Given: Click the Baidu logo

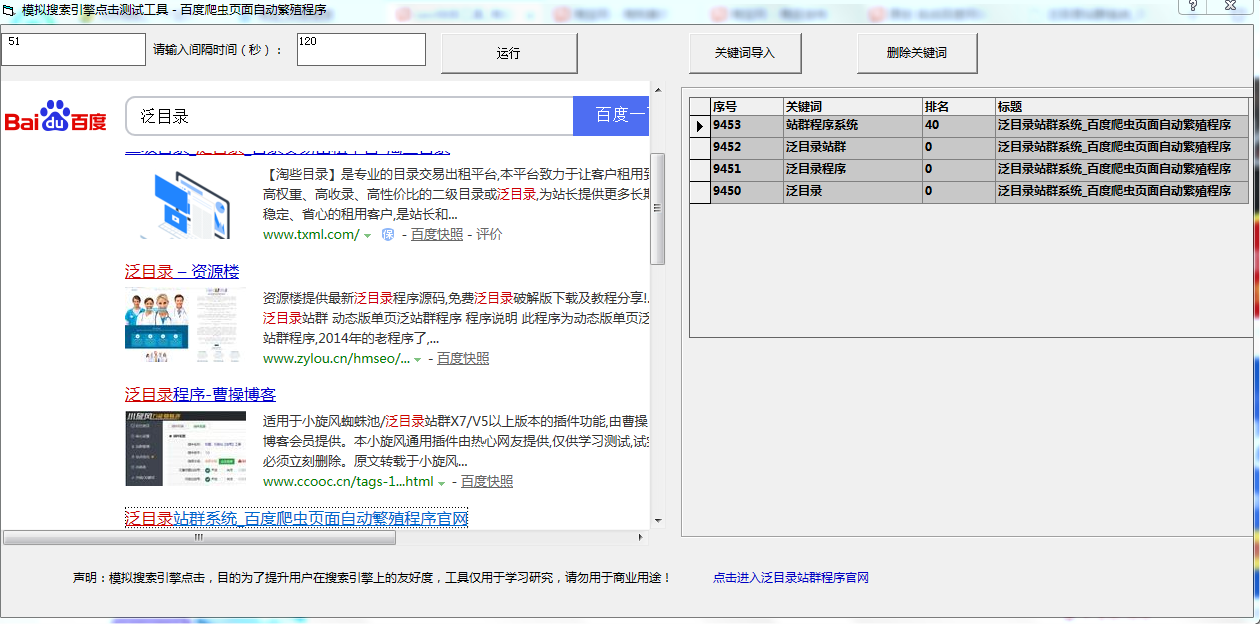Looking at the screenshot, I should pyautogui.click(x=56, y=116).
